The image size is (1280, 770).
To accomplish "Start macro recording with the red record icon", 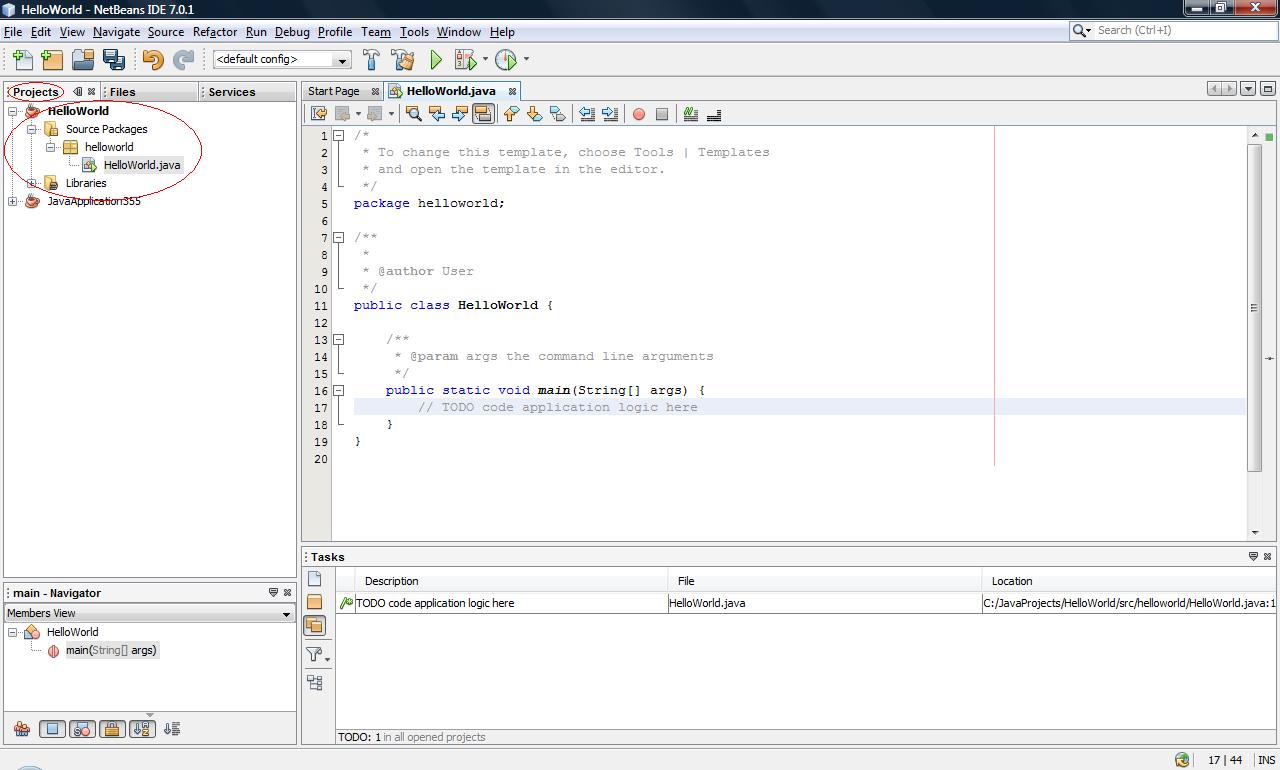I will (639, 113).
